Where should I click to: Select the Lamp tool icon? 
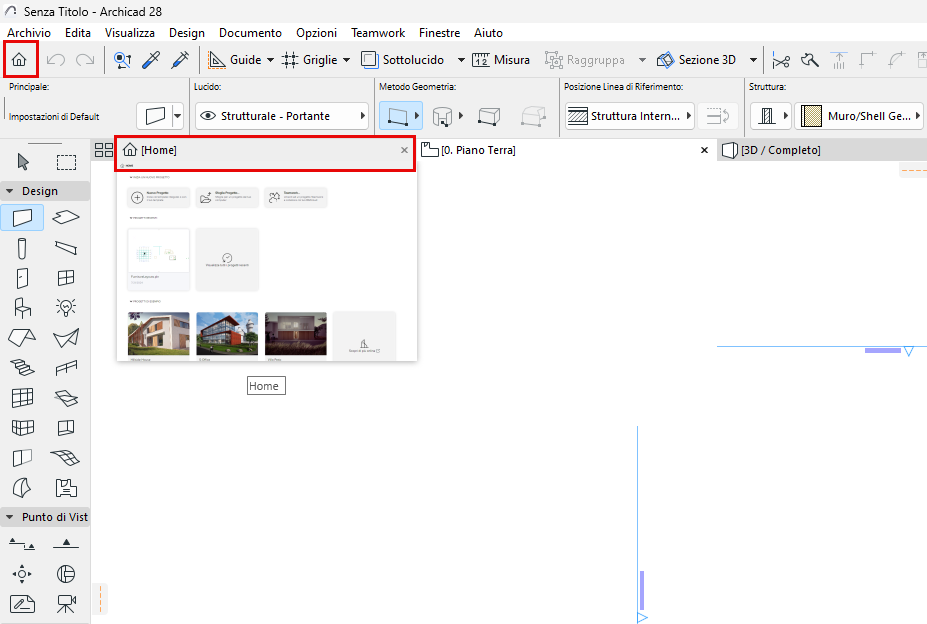(66, 308)
